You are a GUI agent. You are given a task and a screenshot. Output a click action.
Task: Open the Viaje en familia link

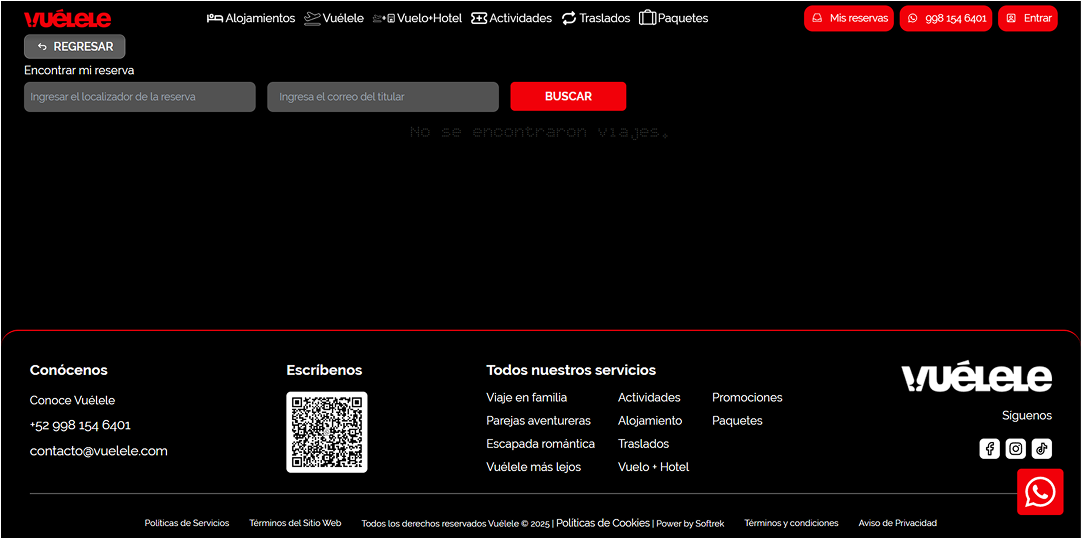pos(527,398)
